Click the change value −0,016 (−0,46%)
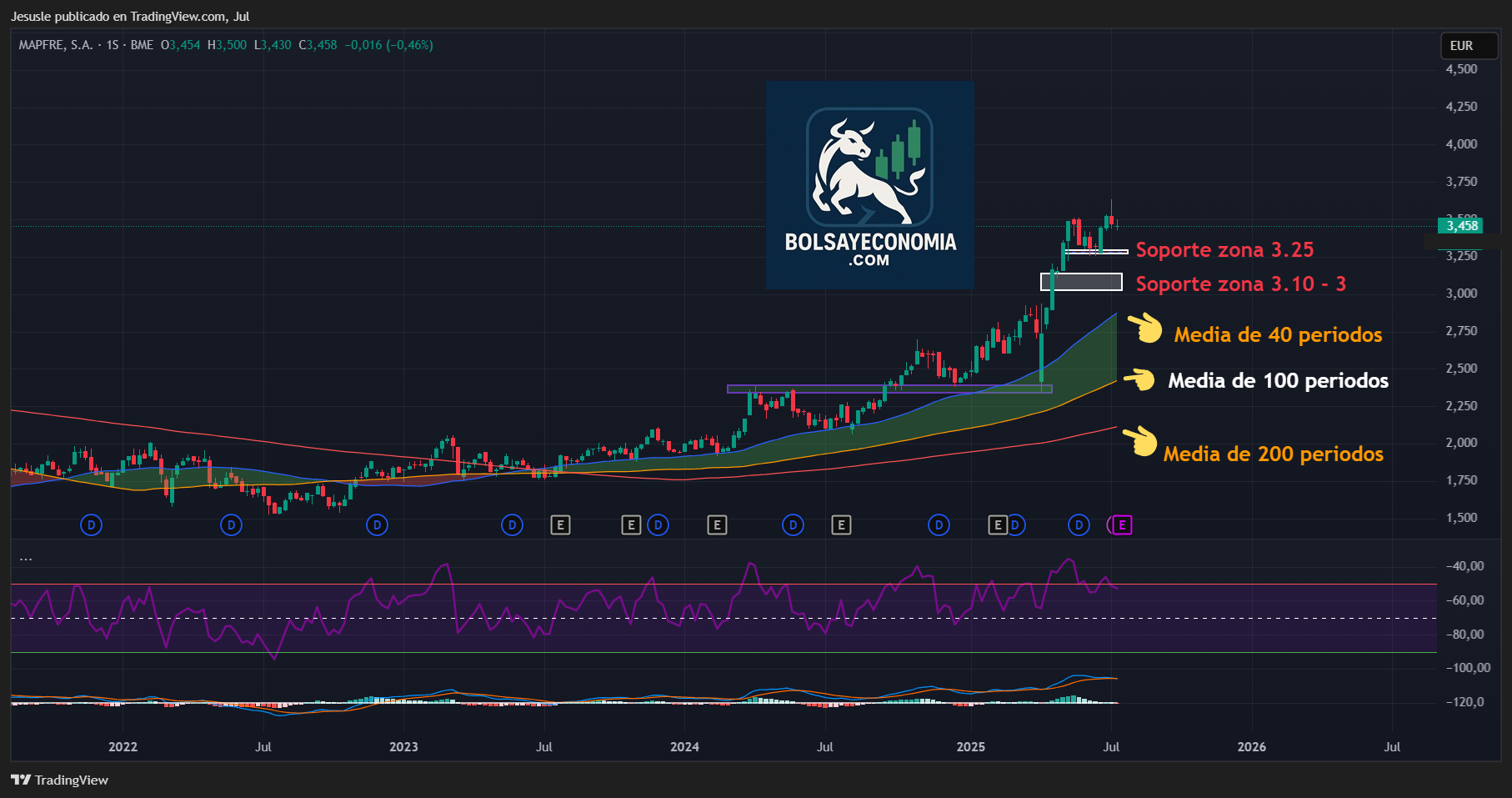 click(x=389, y=45)
